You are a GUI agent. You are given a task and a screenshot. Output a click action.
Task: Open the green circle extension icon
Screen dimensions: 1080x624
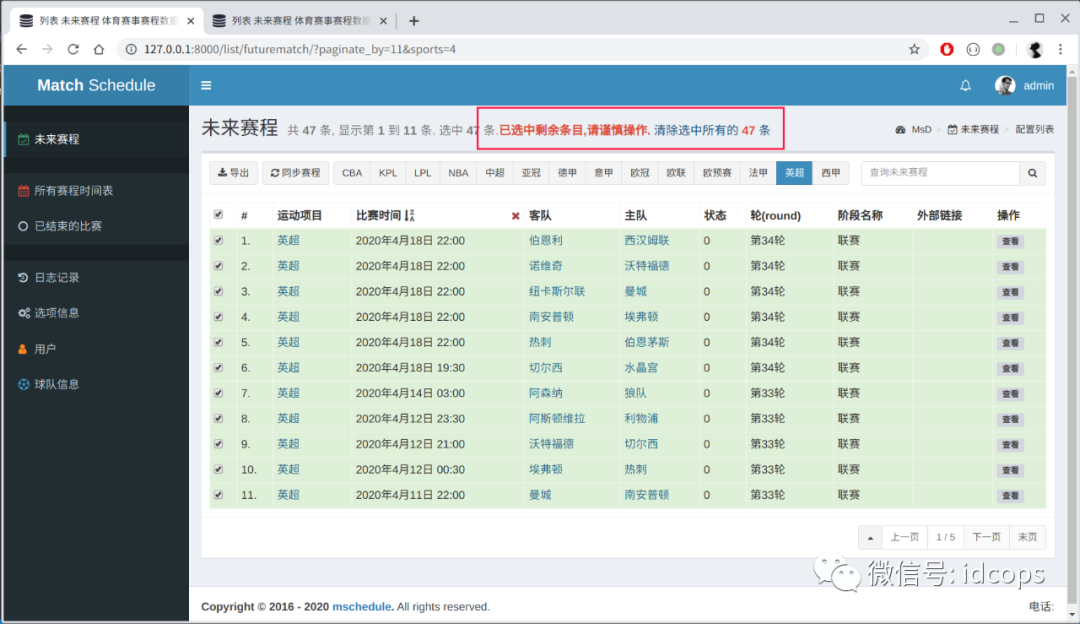[x=998, y=49]
